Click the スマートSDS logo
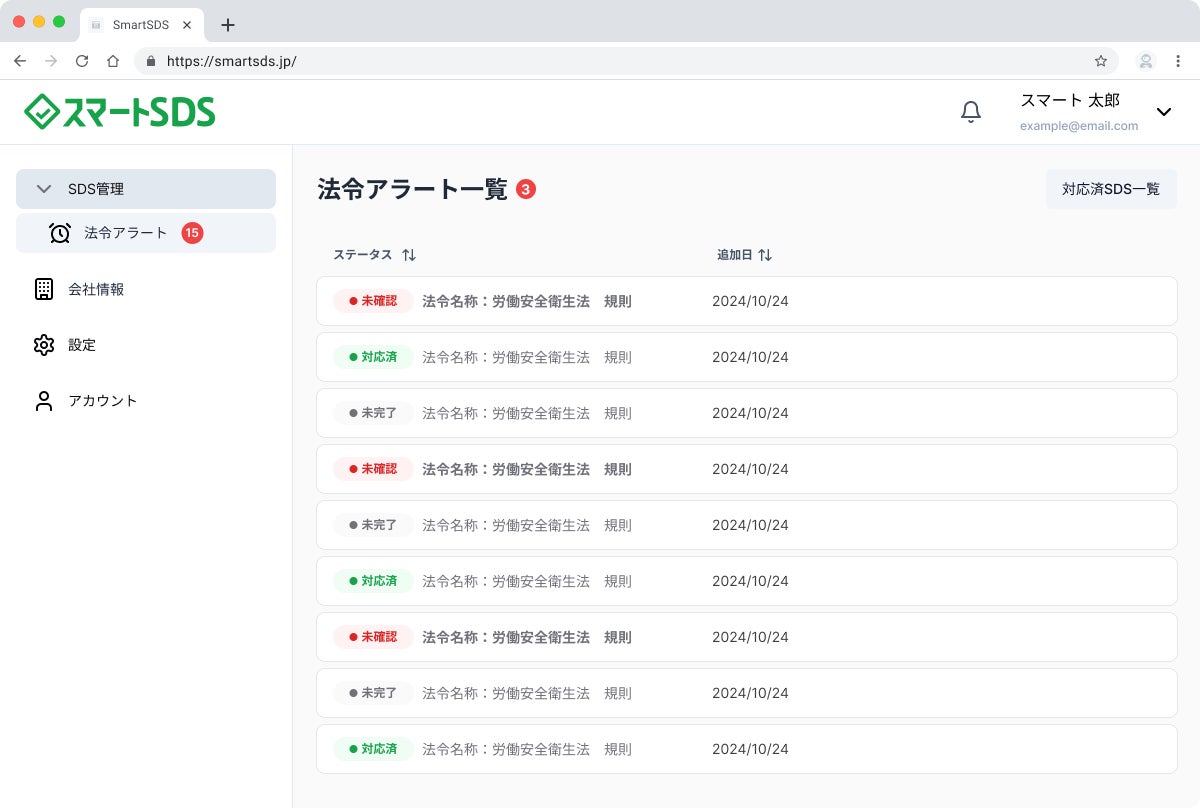 coord(119,112)
